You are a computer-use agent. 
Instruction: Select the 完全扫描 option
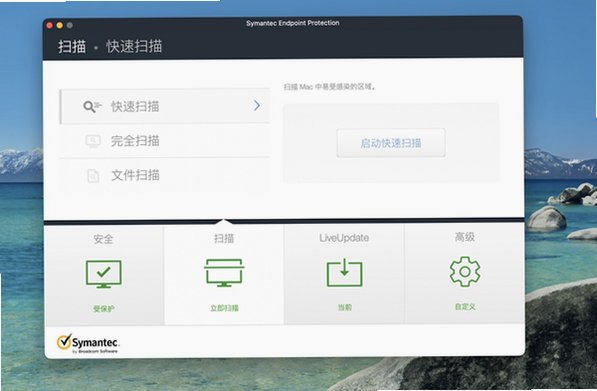point(165,141)
